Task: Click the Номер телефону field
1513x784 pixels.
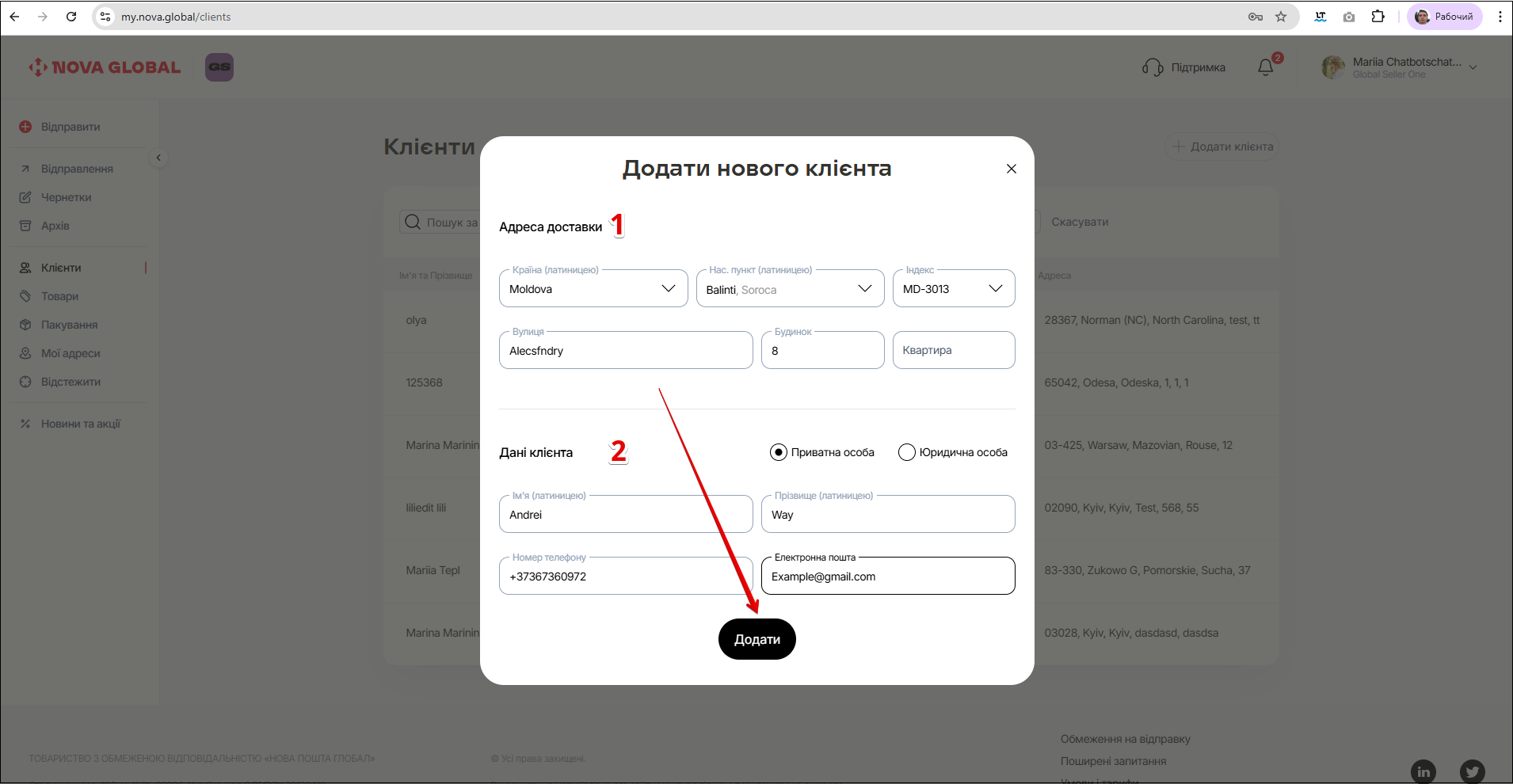Action: pos(626,576)
